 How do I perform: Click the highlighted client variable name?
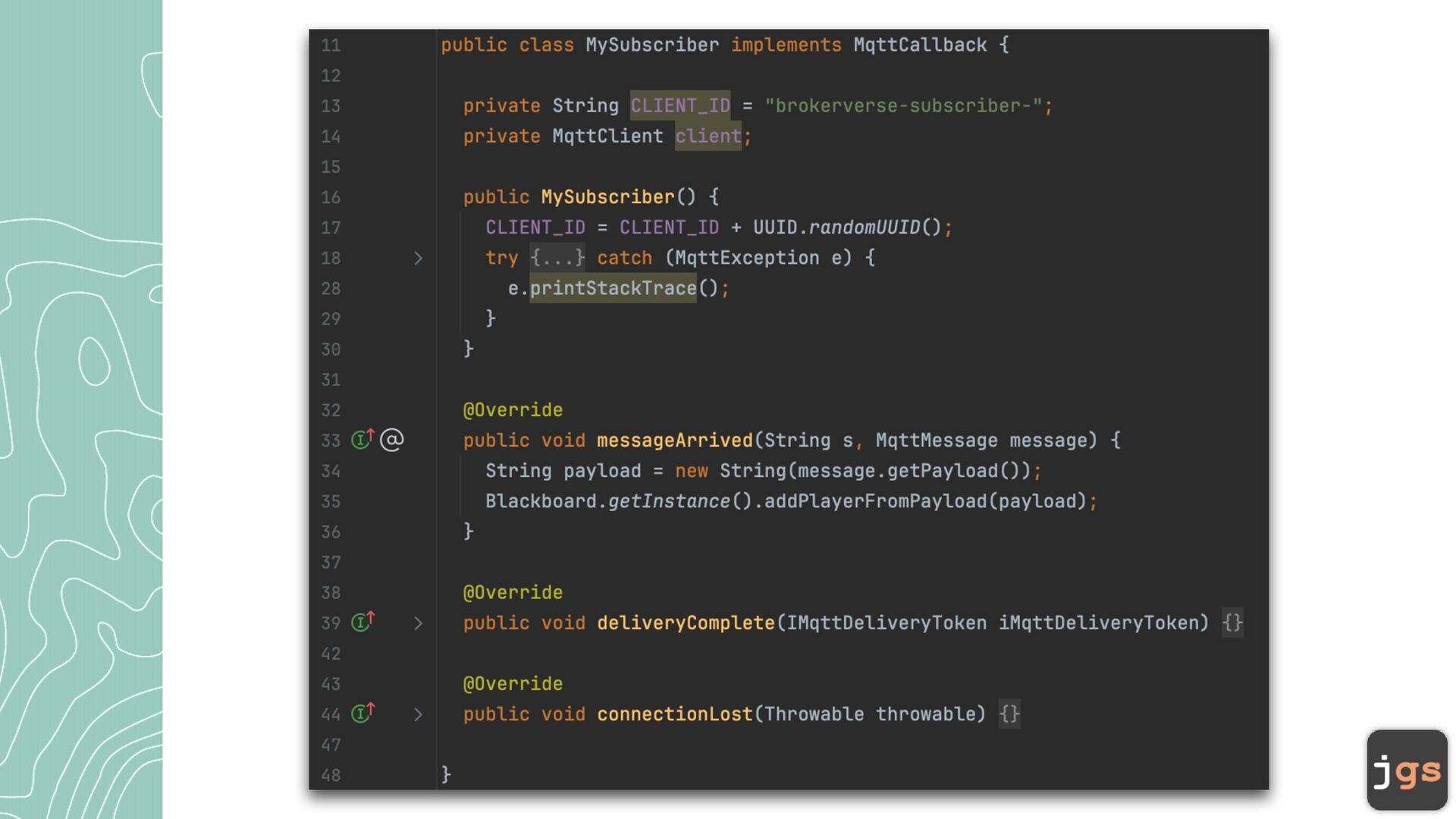coord(708,136)
